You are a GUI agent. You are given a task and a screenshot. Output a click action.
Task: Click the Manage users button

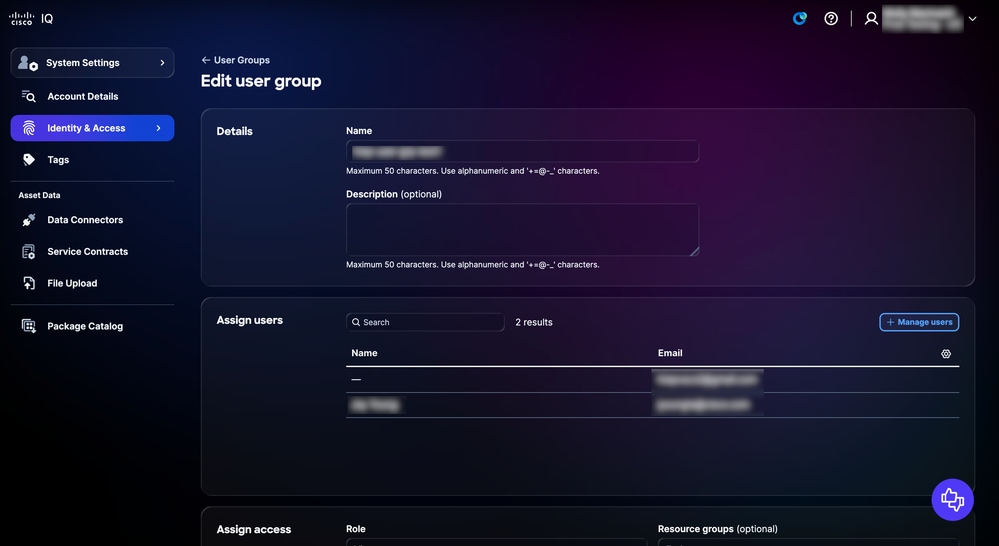(919, 322)
